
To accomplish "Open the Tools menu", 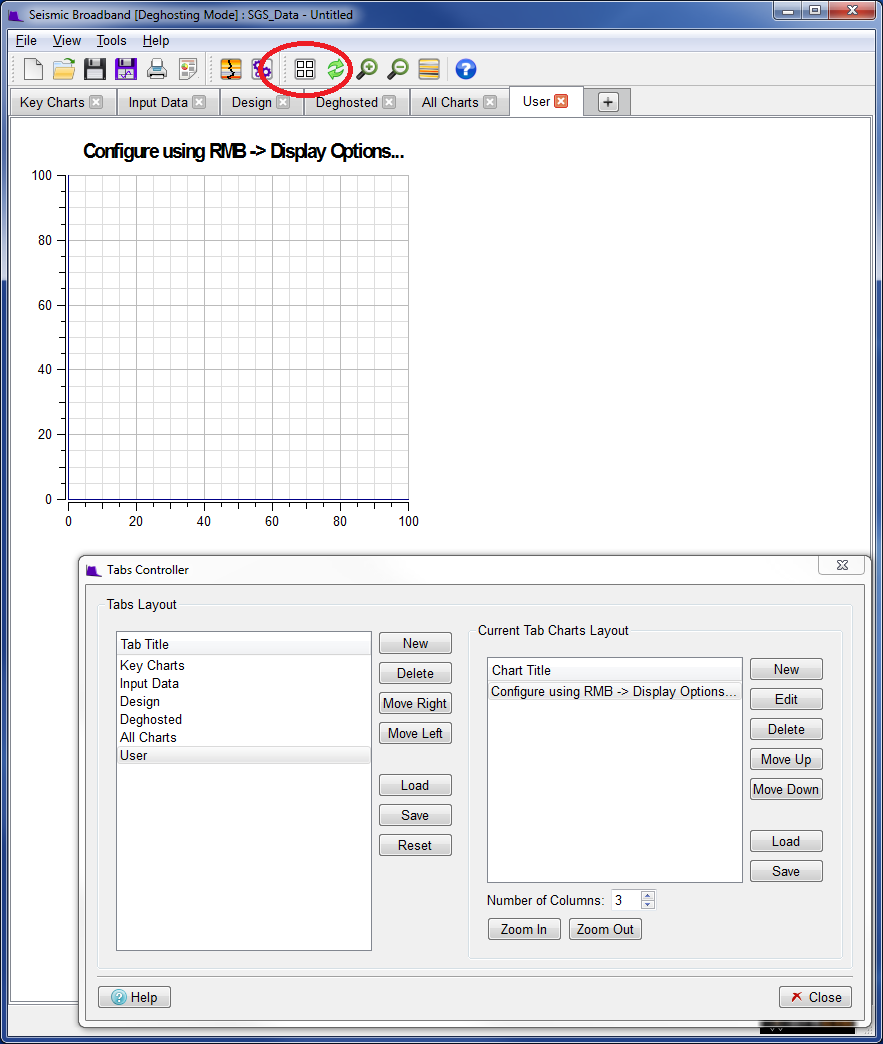I will coord(111,41).
